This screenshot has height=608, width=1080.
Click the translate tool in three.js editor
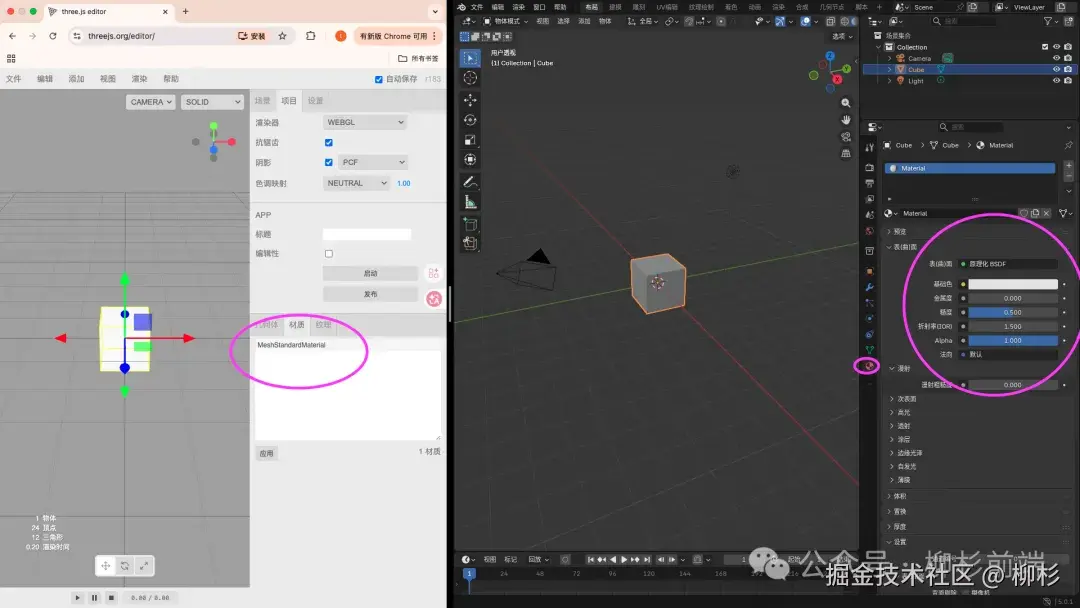[105, 566]
